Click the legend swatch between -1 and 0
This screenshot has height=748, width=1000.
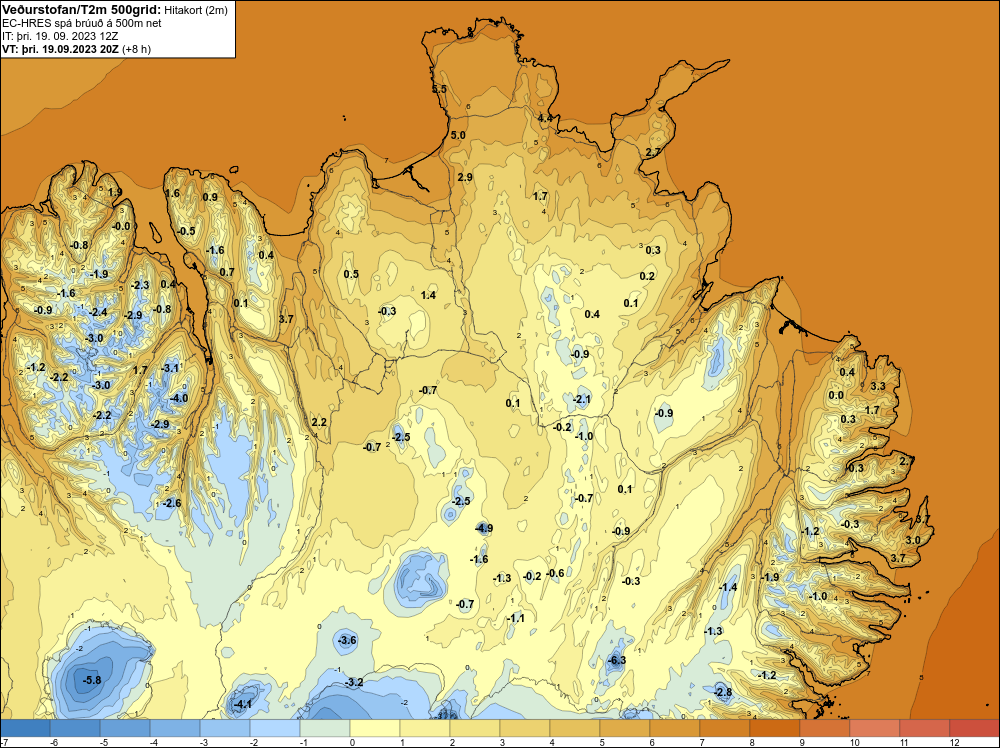tap(325, 728)
